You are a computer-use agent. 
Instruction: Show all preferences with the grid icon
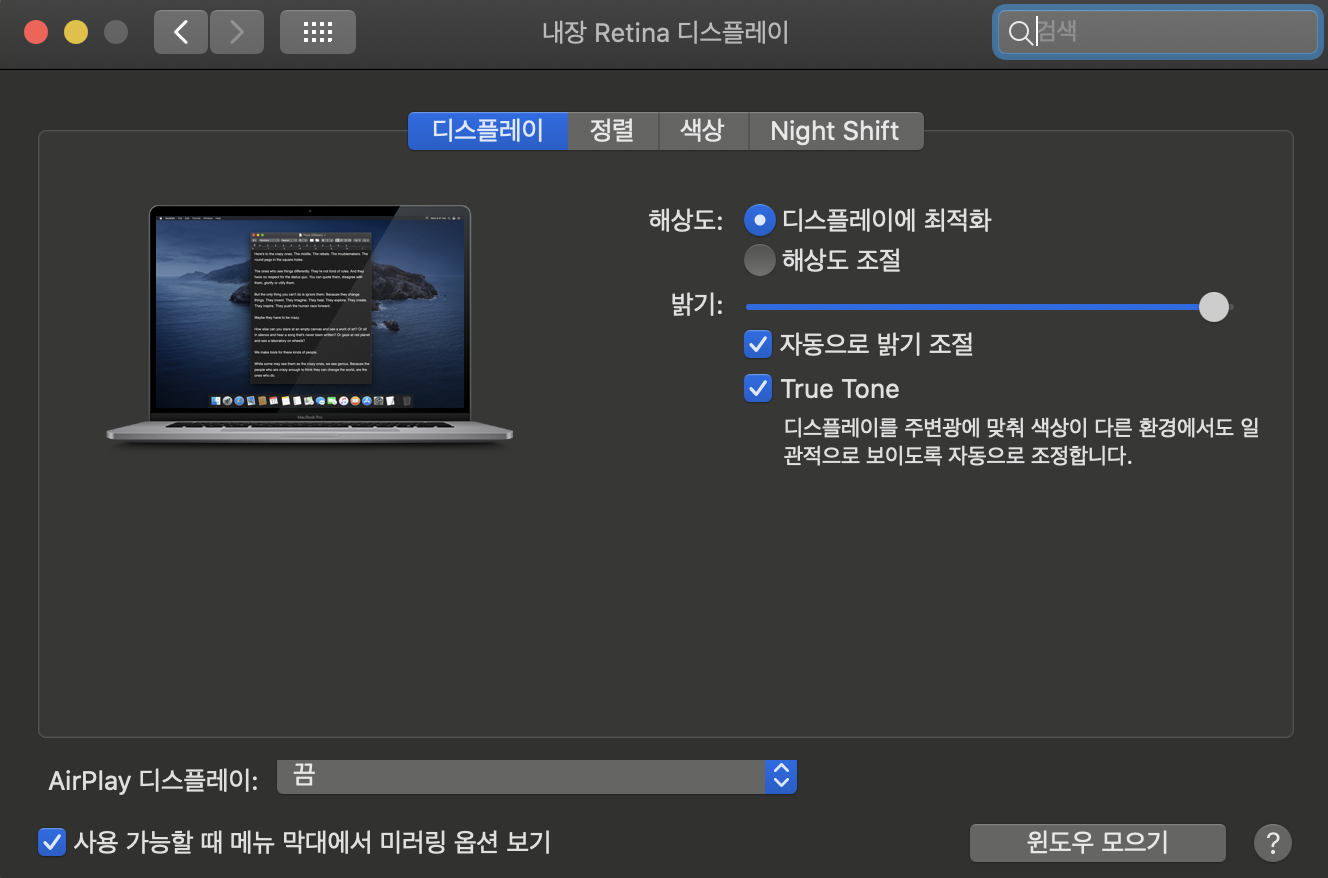click(x=317, y=32)
